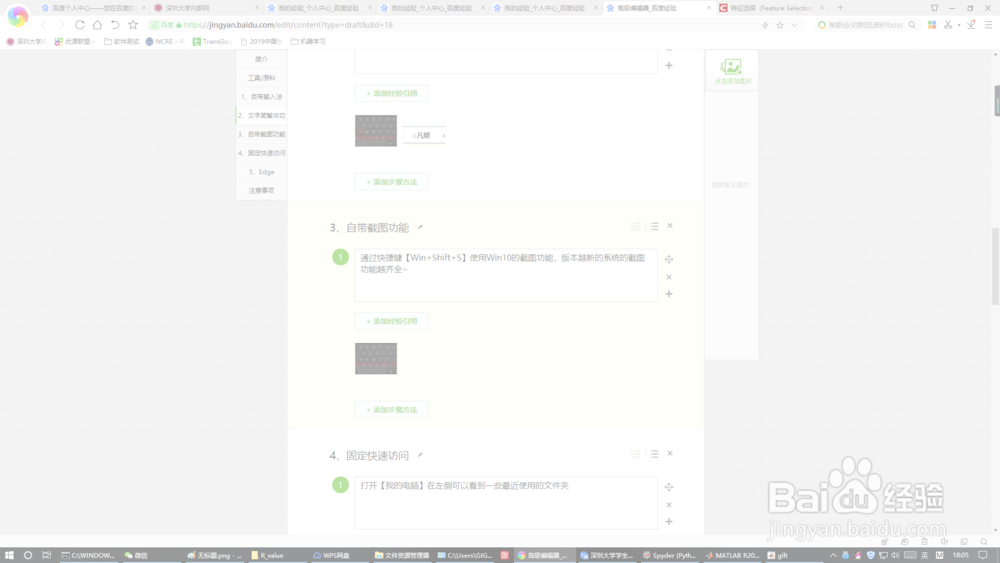Click the search magnifier icon
Viewport: 1000px width, 563px height.
tap(912, 25)
